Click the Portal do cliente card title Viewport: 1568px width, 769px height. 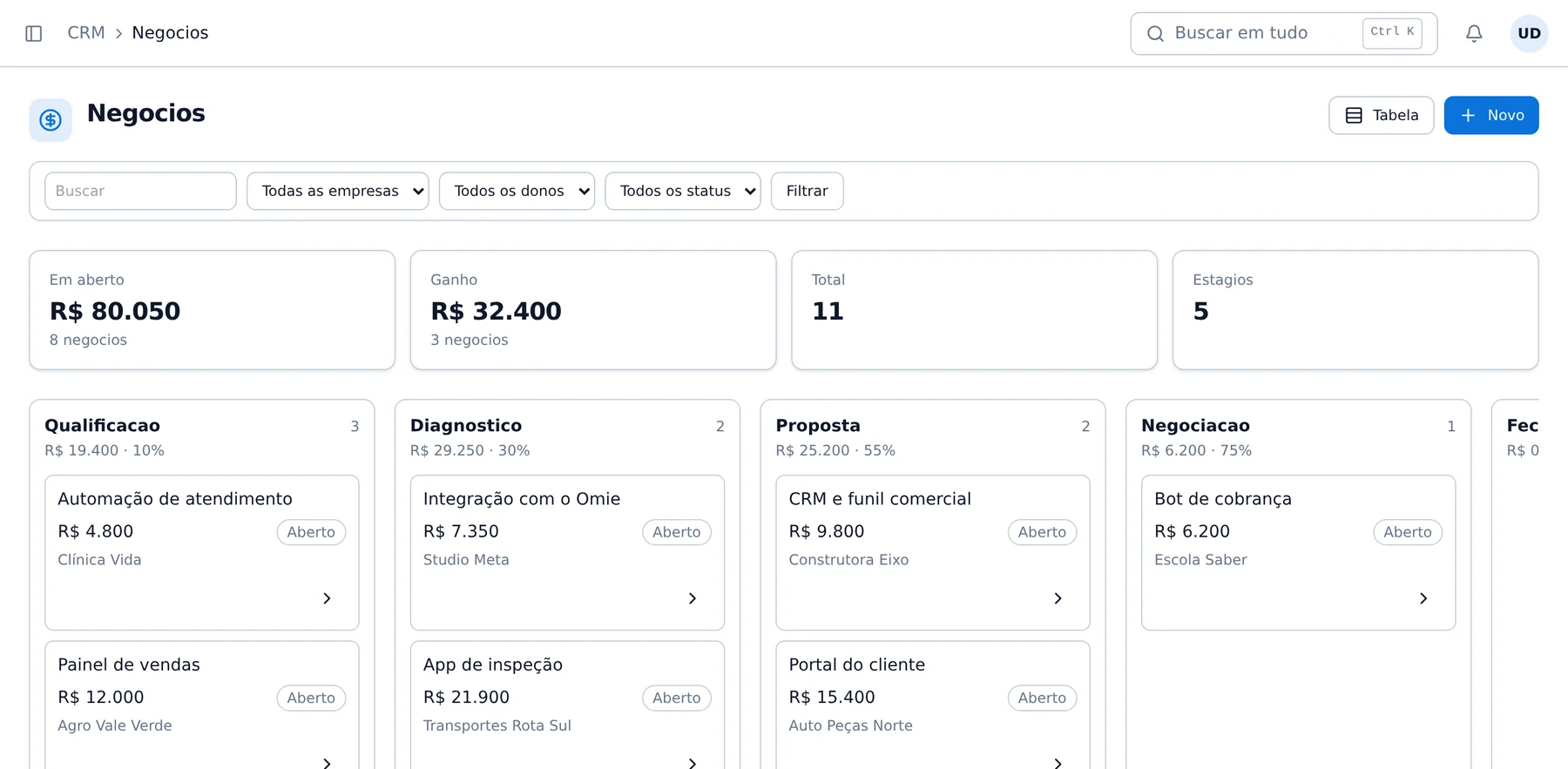[856, 664]
